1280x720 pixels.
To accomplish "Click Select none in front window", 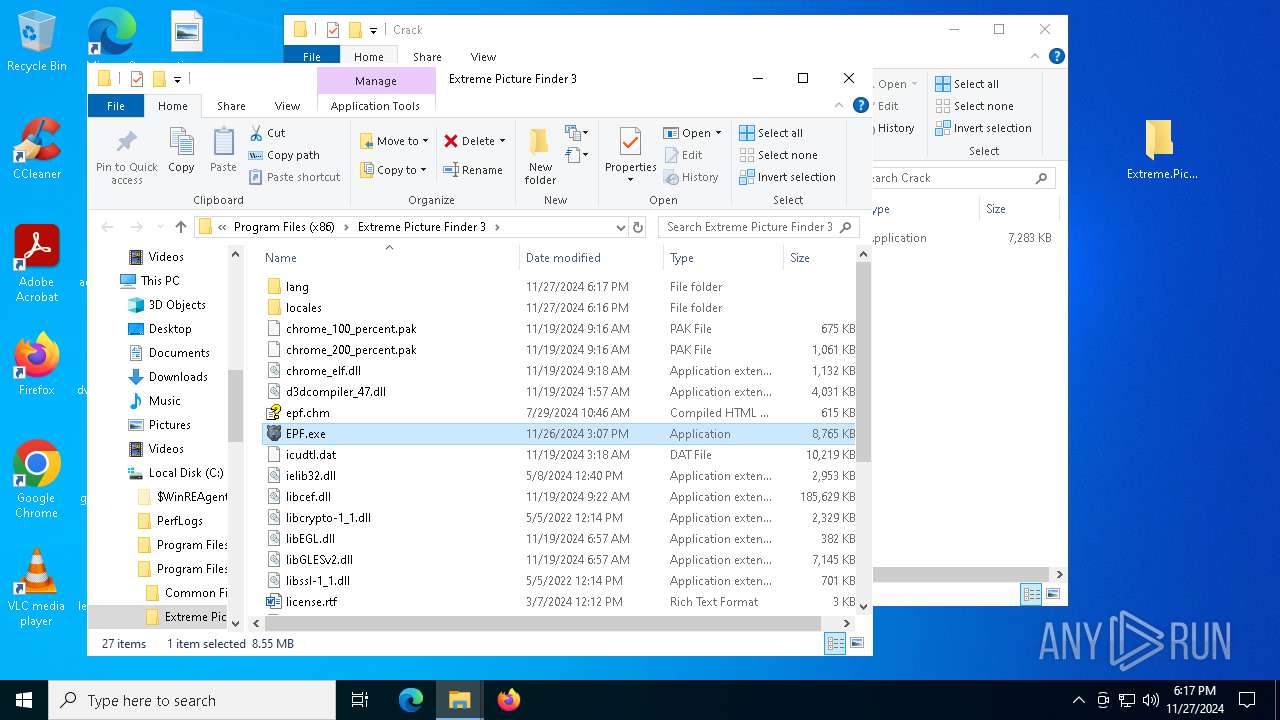I will coord(778,155).
